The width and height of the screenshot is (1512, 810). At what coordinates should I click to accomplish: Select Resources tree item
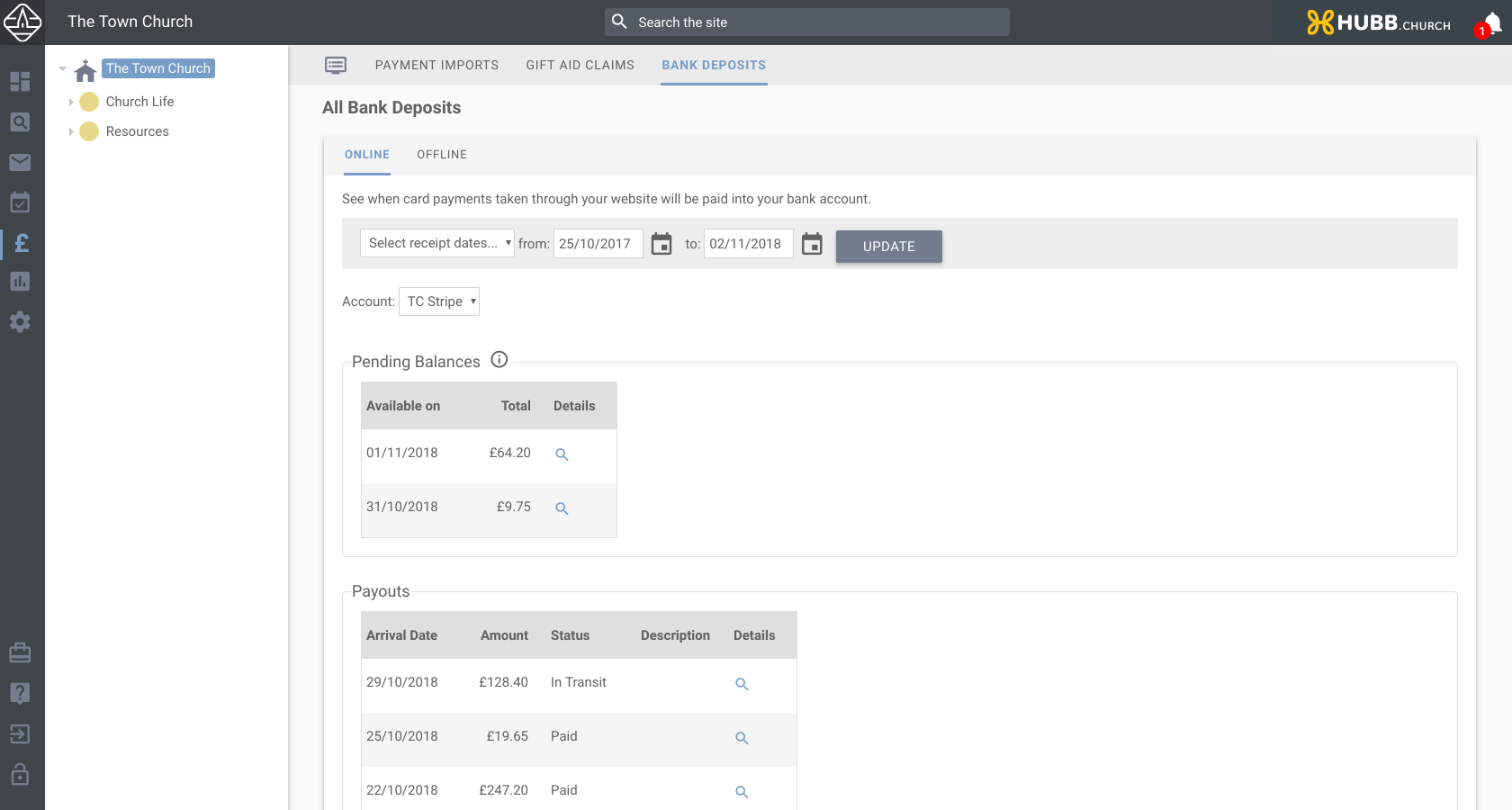click(137, 131)
